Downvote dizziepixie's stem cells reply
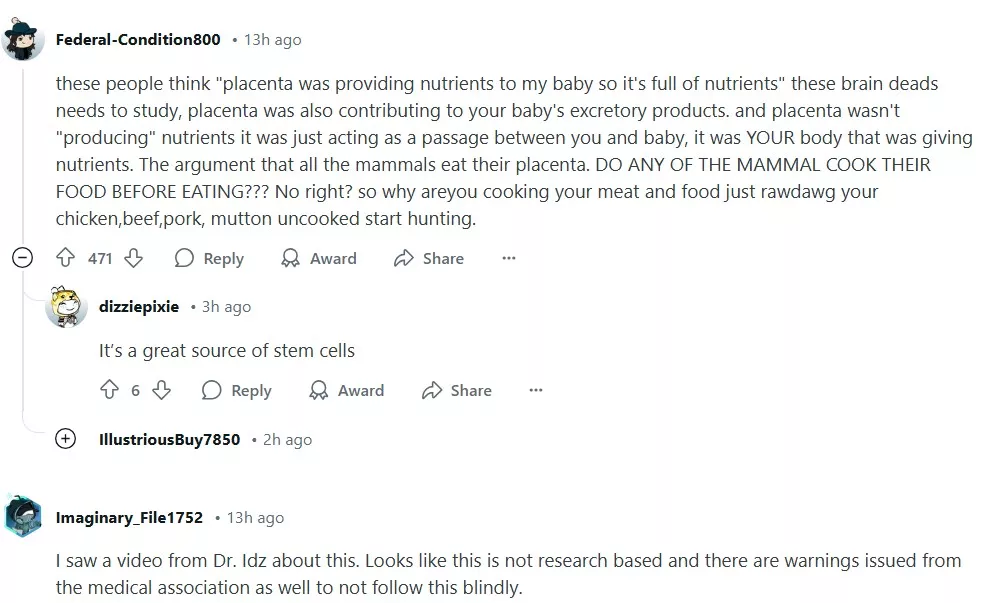The height and width of the screenshot is (603, 984). [161, 390]
